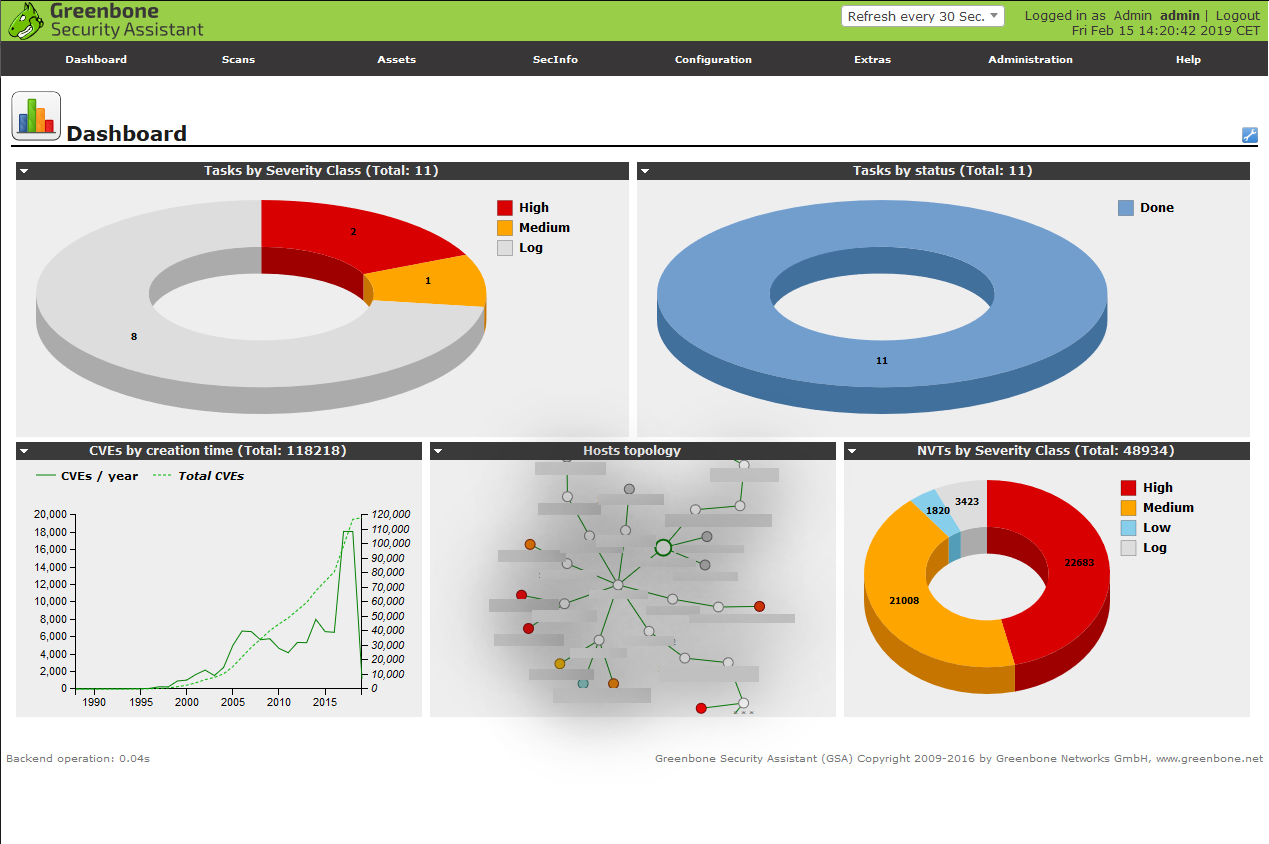1269x844 pixels.
Task: Click the Greenbone logo icon
Action: tap(26, 20)
